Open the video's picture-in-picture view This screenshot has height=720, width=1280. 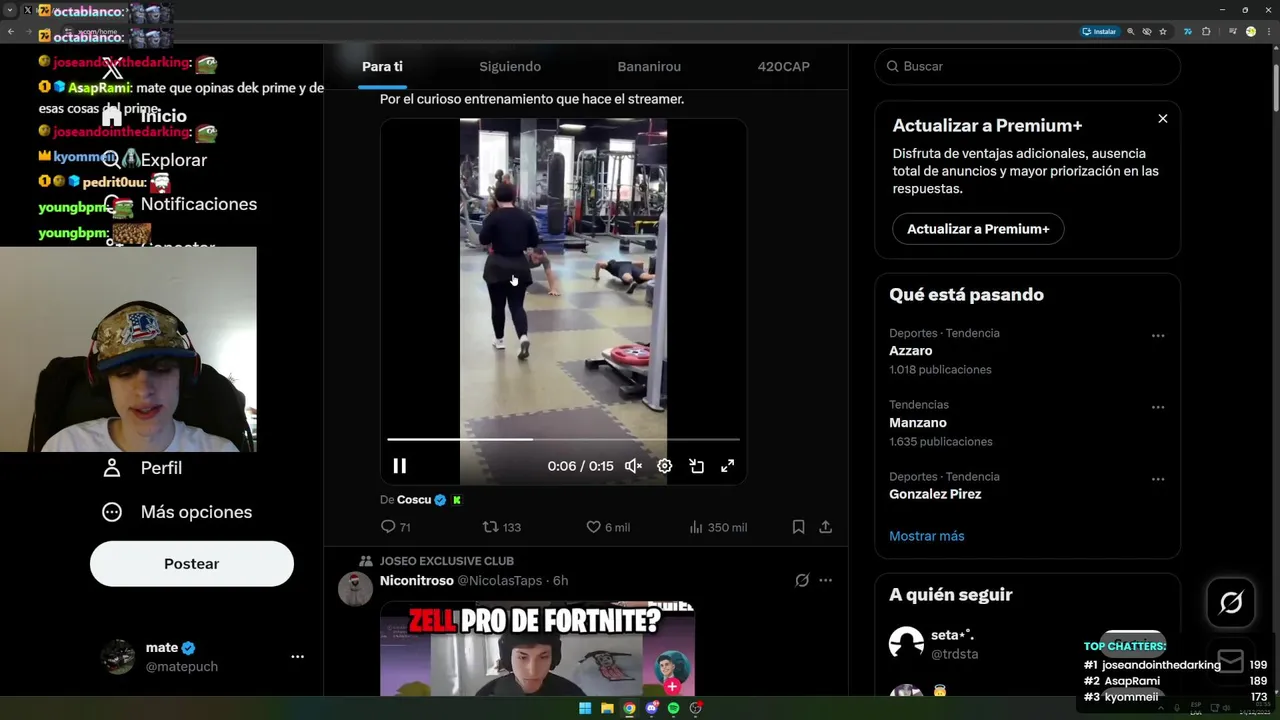point(696,466)
